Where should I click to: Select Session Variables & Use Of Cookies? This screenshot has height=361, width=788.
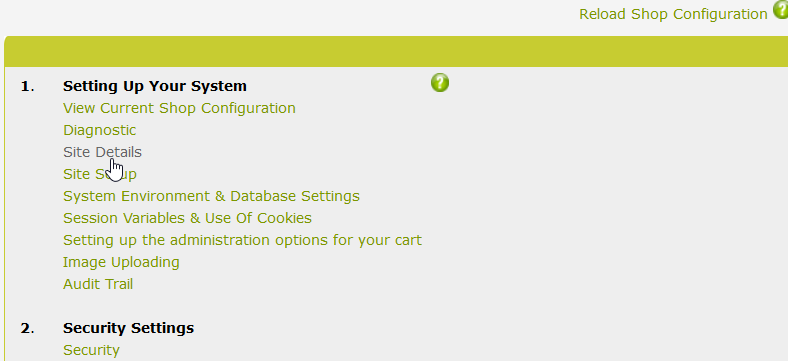point(187,218)
